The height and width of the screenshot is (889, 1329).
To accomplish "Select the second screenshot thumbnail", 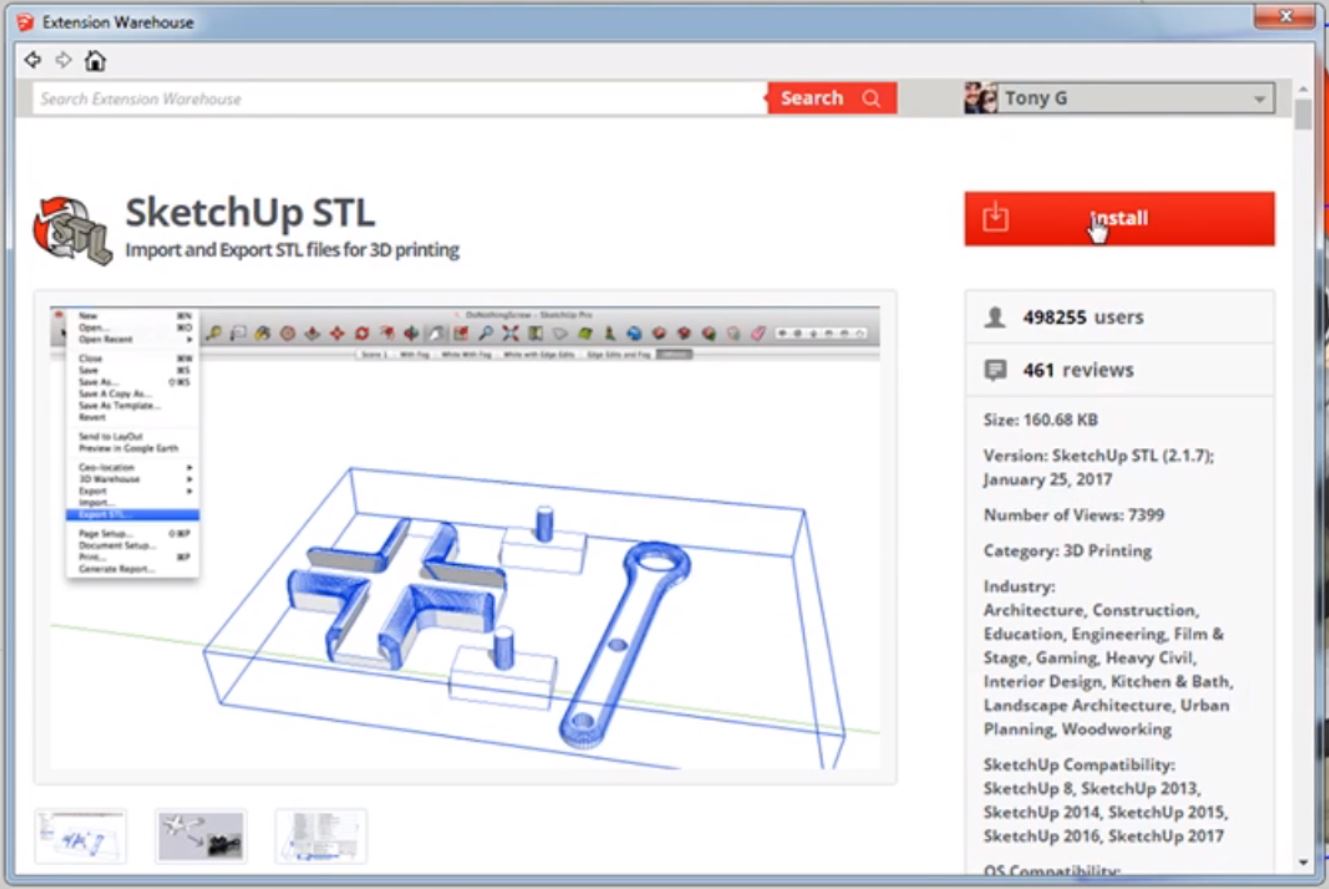I will 201,836.
